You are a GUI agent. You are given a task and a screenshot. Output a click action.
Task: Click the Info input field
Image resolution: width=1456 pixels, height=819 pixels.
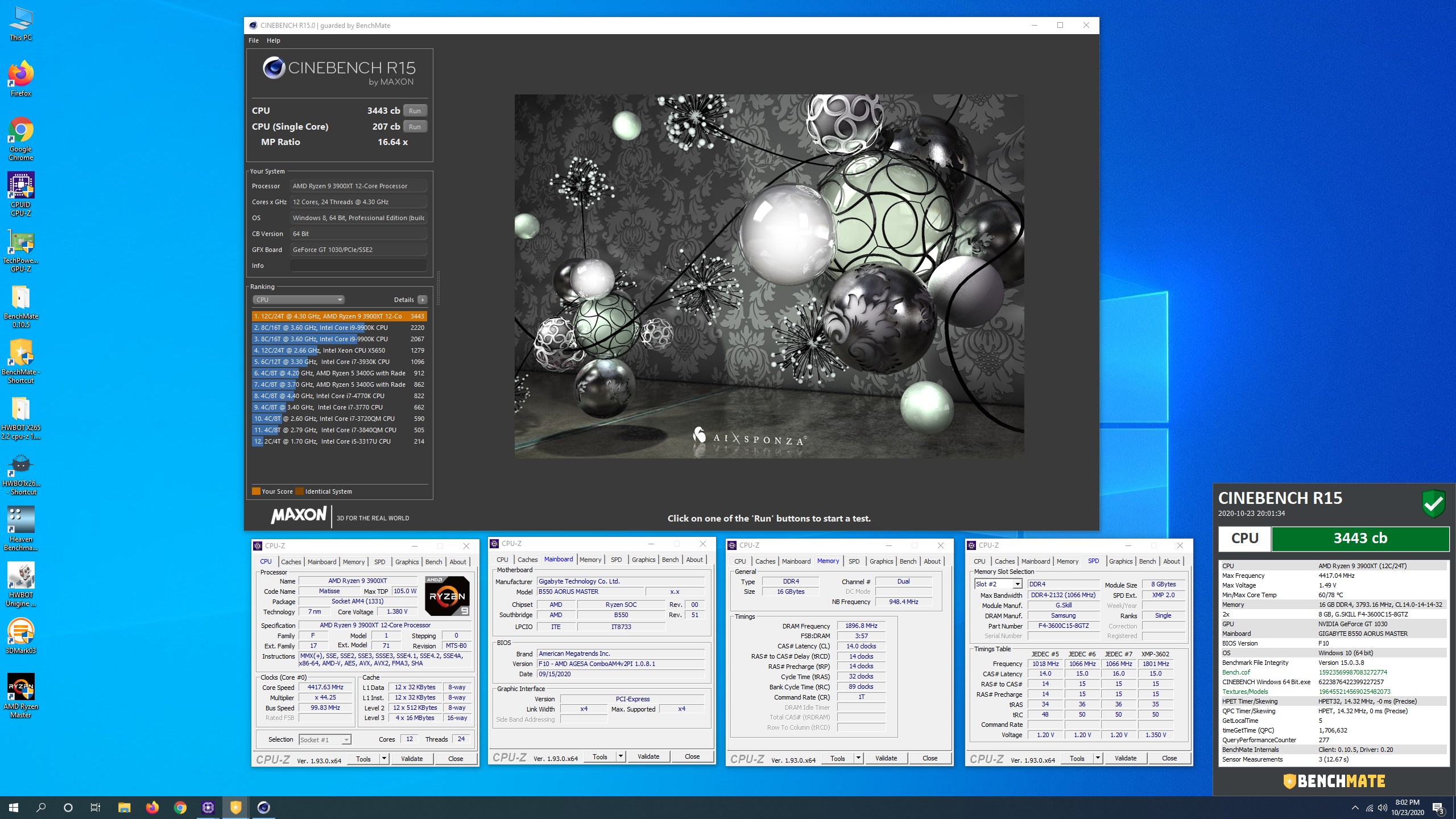(x=358, y=266)
